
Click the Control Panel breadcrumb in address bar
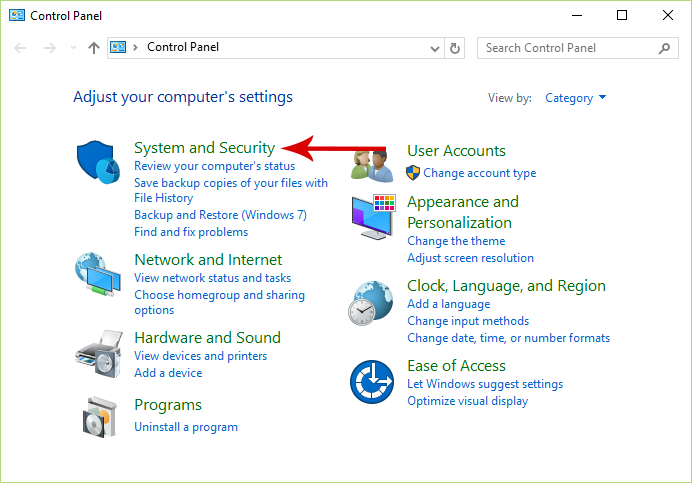pyautogui.click(x=182, y=47)
